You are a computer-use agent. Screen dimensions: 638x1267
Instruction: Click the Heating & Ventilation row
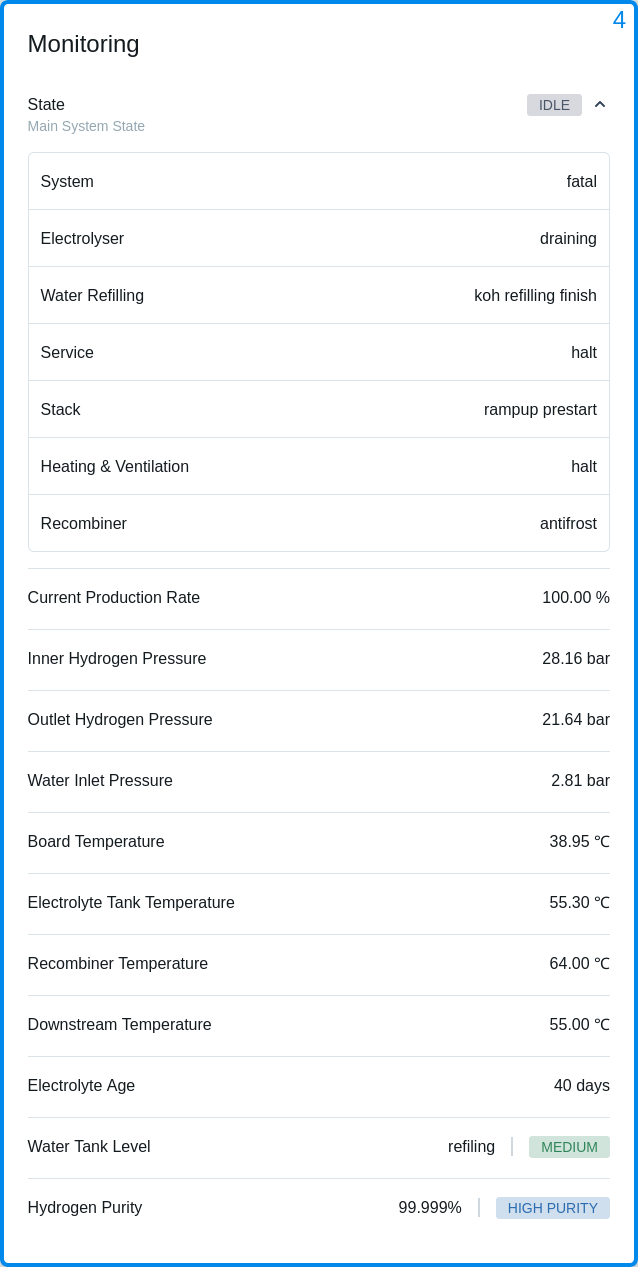point(318,466)
